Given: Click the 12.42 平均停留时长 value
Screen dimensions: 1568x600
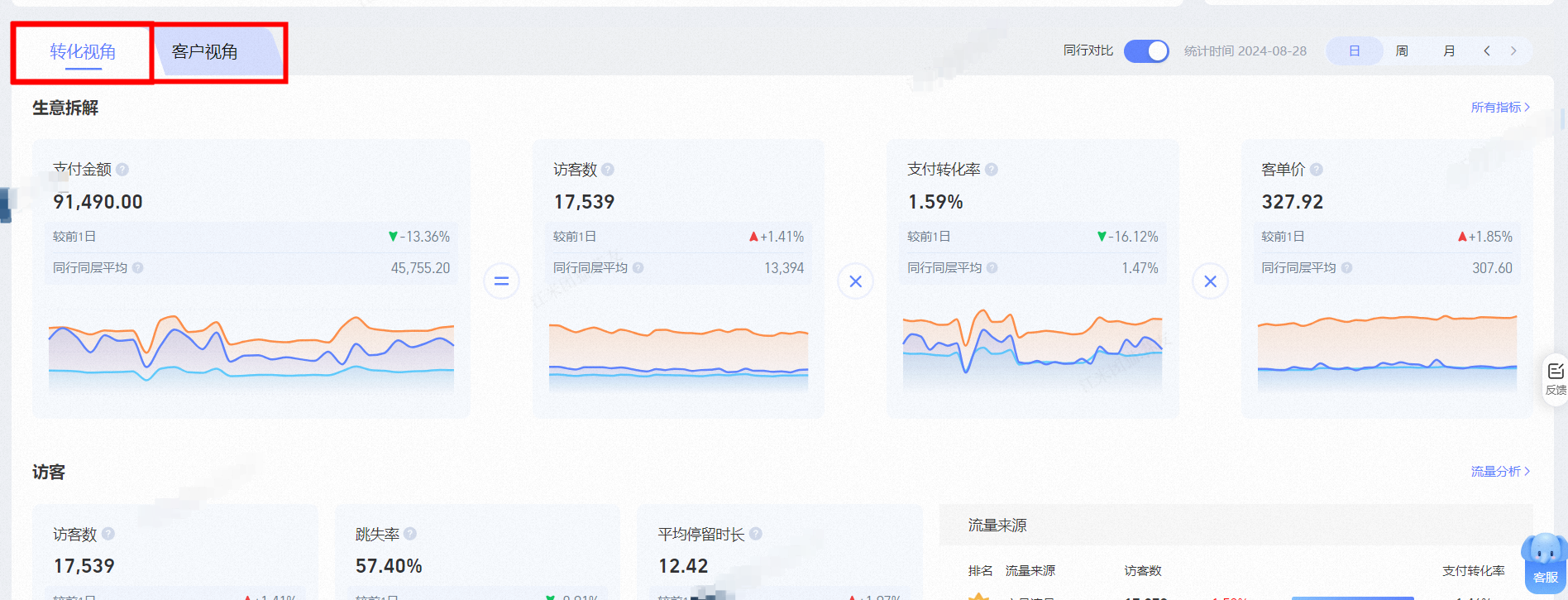Looking at the screenshot, I should click(683, 566).
